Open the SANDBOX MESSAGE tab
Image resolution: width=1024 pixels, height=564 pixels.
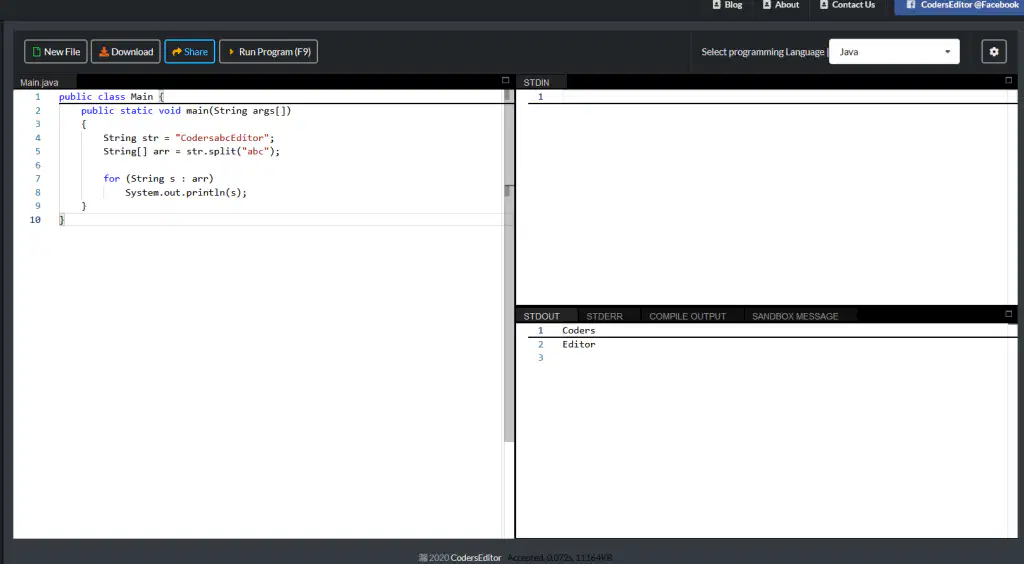click(795, 316)
